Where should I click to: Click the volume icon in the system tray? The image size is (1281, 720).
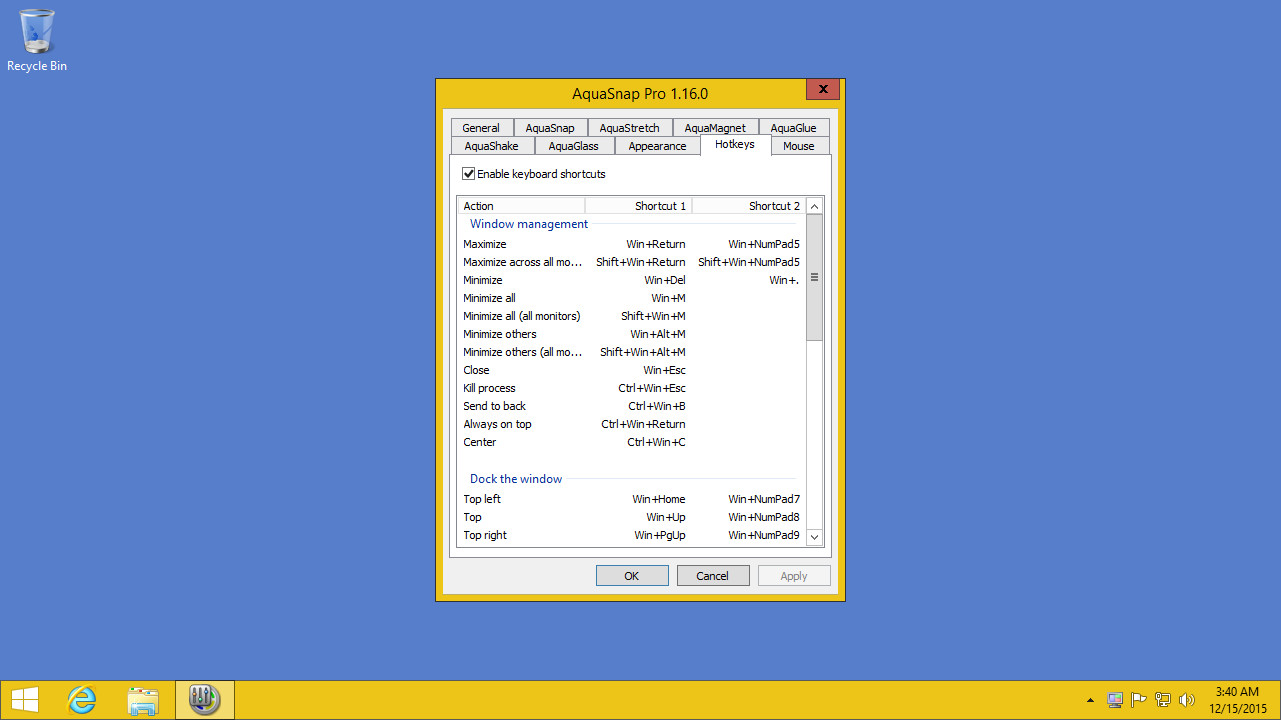[x=1188, y=699]
